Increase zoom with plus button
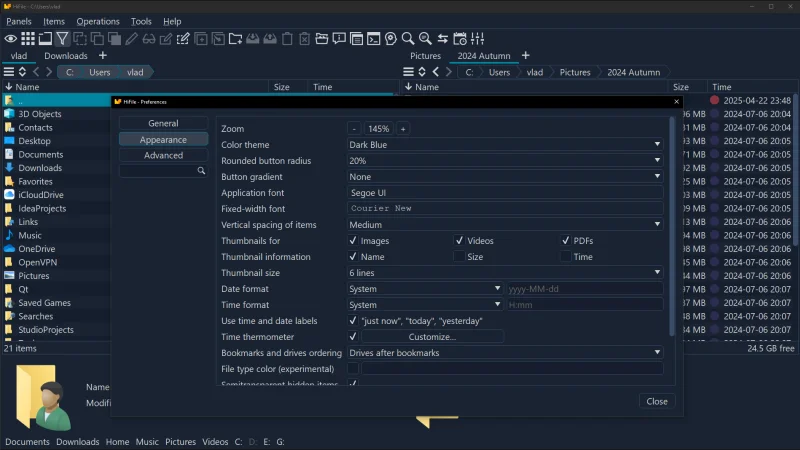This screenshot has width=800, height=450. (x=403, y=129)
